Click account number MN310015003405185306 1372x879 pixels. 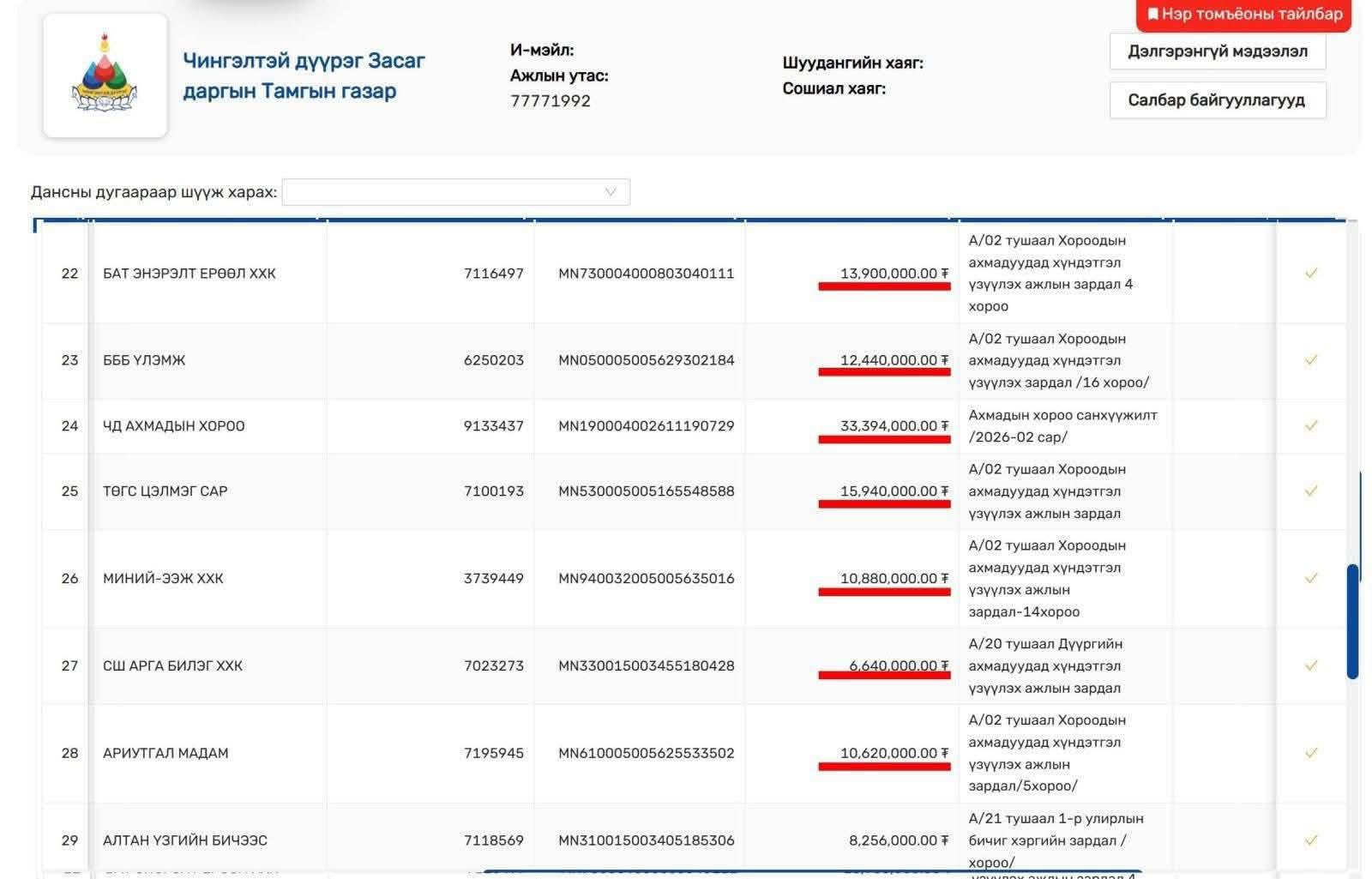pyautogui.click(x=646, y=840)
